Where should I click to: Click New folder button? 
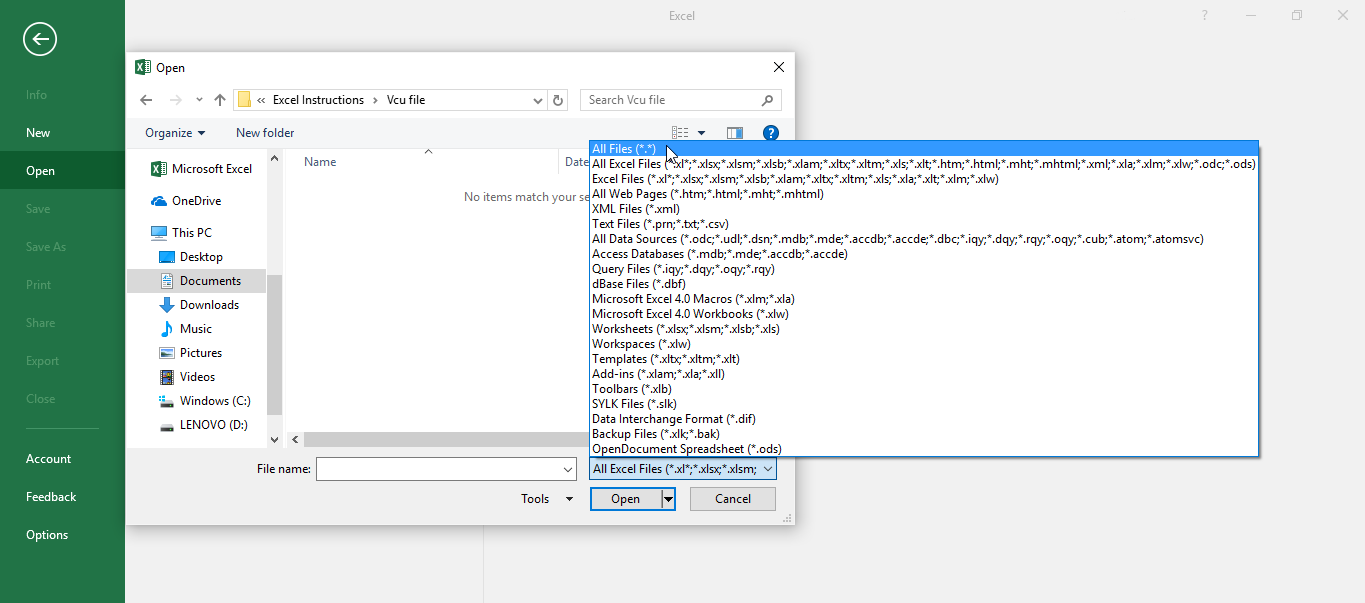coord(265,133)
